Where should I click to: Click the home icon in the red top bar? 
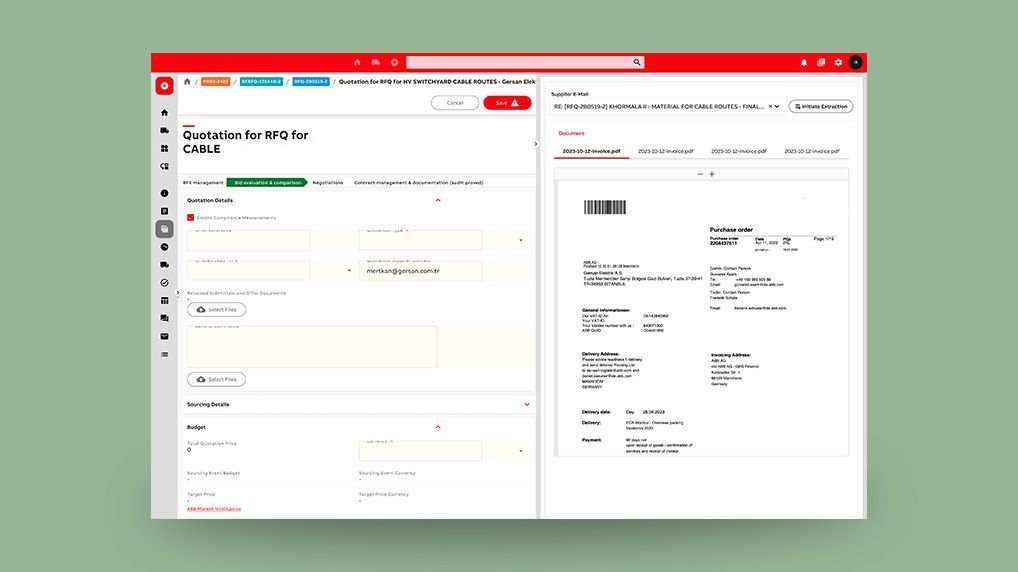click(x=357, y=62)
